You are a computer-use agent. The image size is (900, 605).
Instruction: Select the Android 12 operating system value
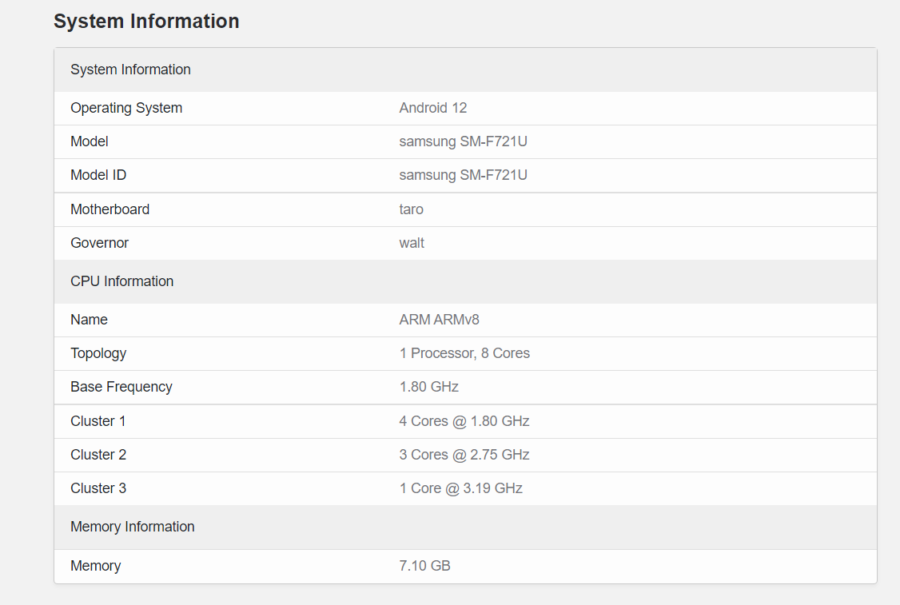pyautogui.click(x=433, y=108)
